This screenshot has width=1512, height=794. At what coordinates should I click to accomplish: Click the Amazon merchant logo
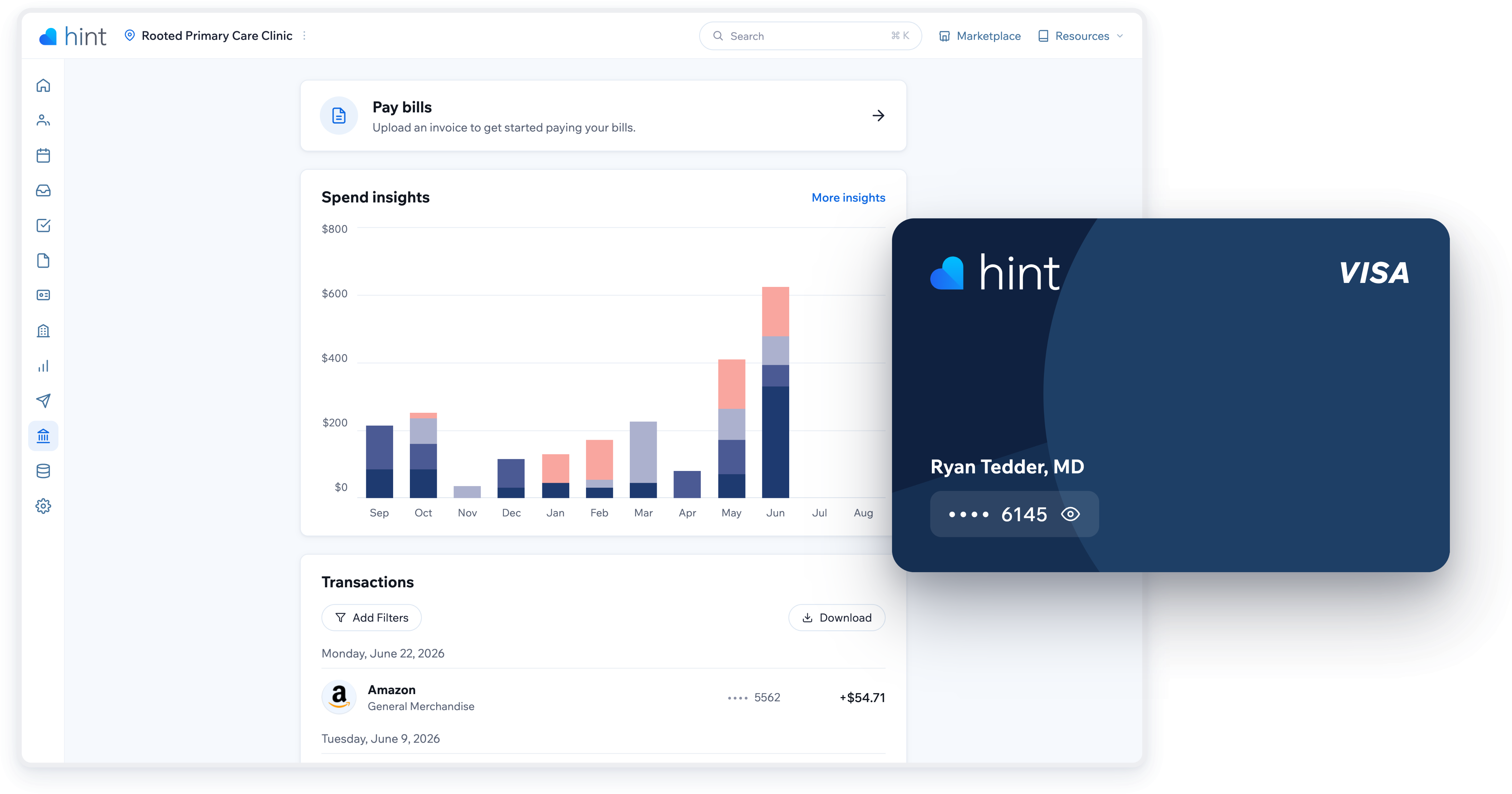coord(339,697)
